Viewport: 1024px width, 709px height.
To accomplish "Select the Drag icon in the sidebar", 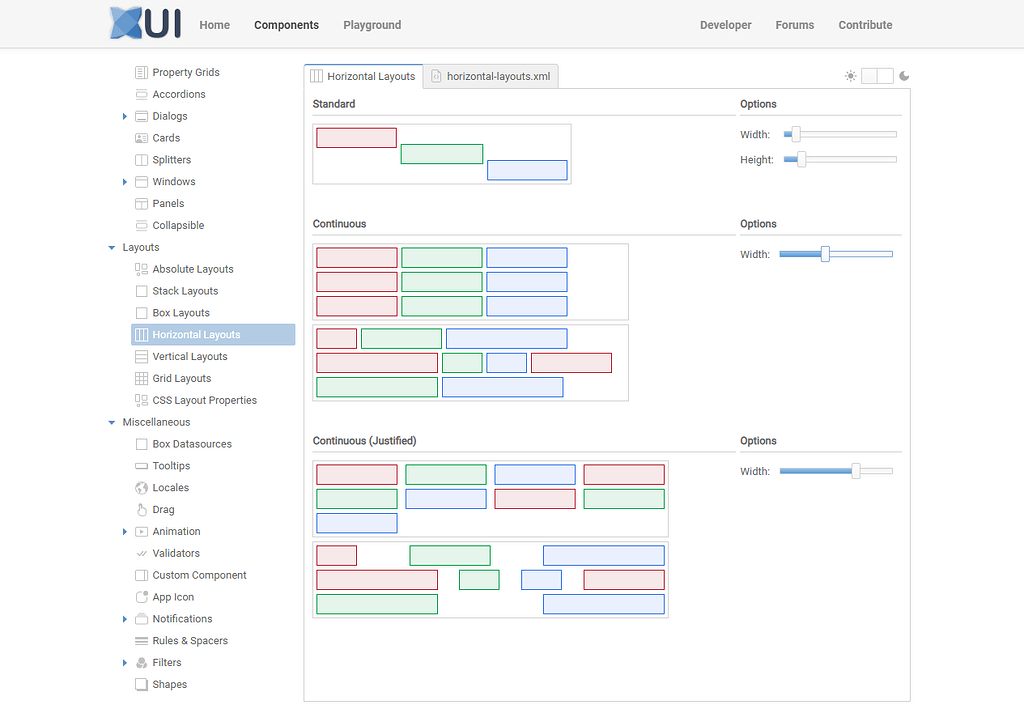I will click(x=141, y=509).
